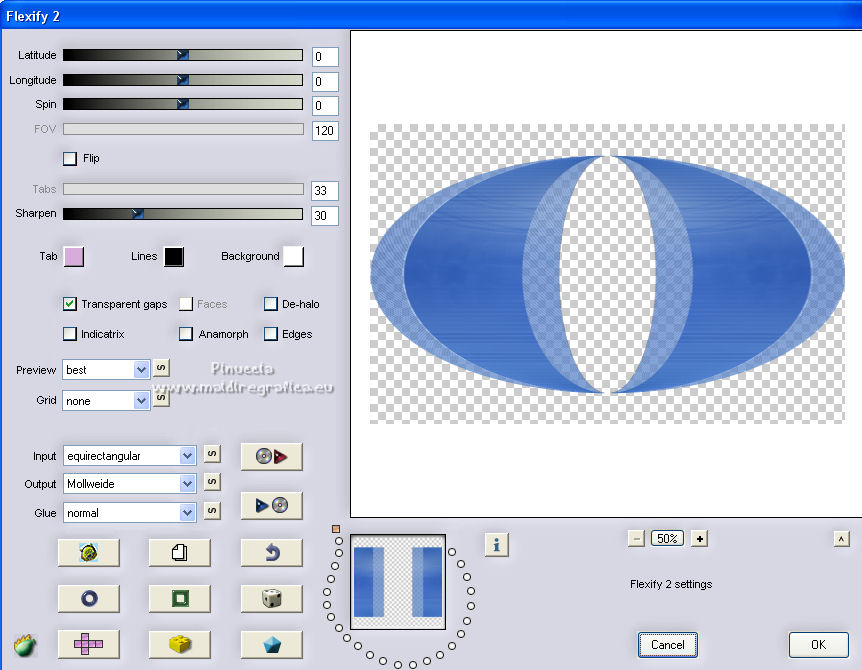Click the Tabs value field showing 33
The height and width of the screenshot is (670, 862).
click(x=325, y=191)
